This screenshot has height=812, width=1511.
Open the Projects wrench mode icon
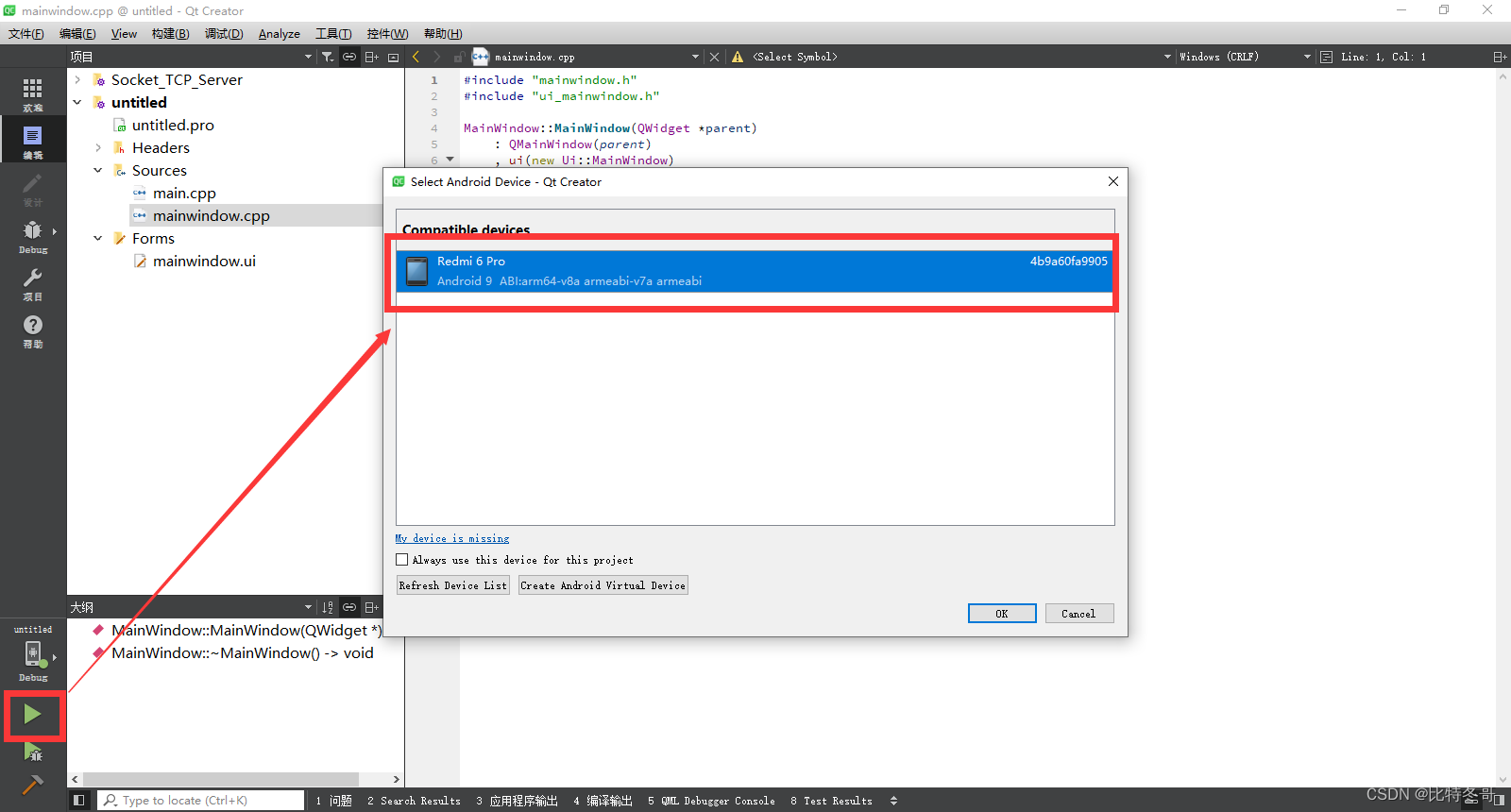click(32, 282)
